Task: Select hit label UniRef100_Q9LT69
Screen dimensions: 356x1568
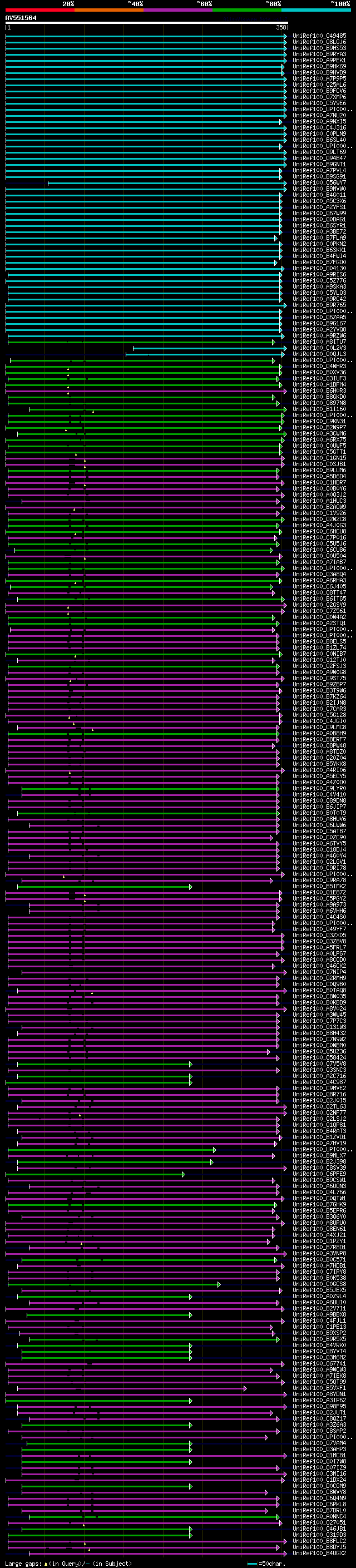Action: (319, 152)
